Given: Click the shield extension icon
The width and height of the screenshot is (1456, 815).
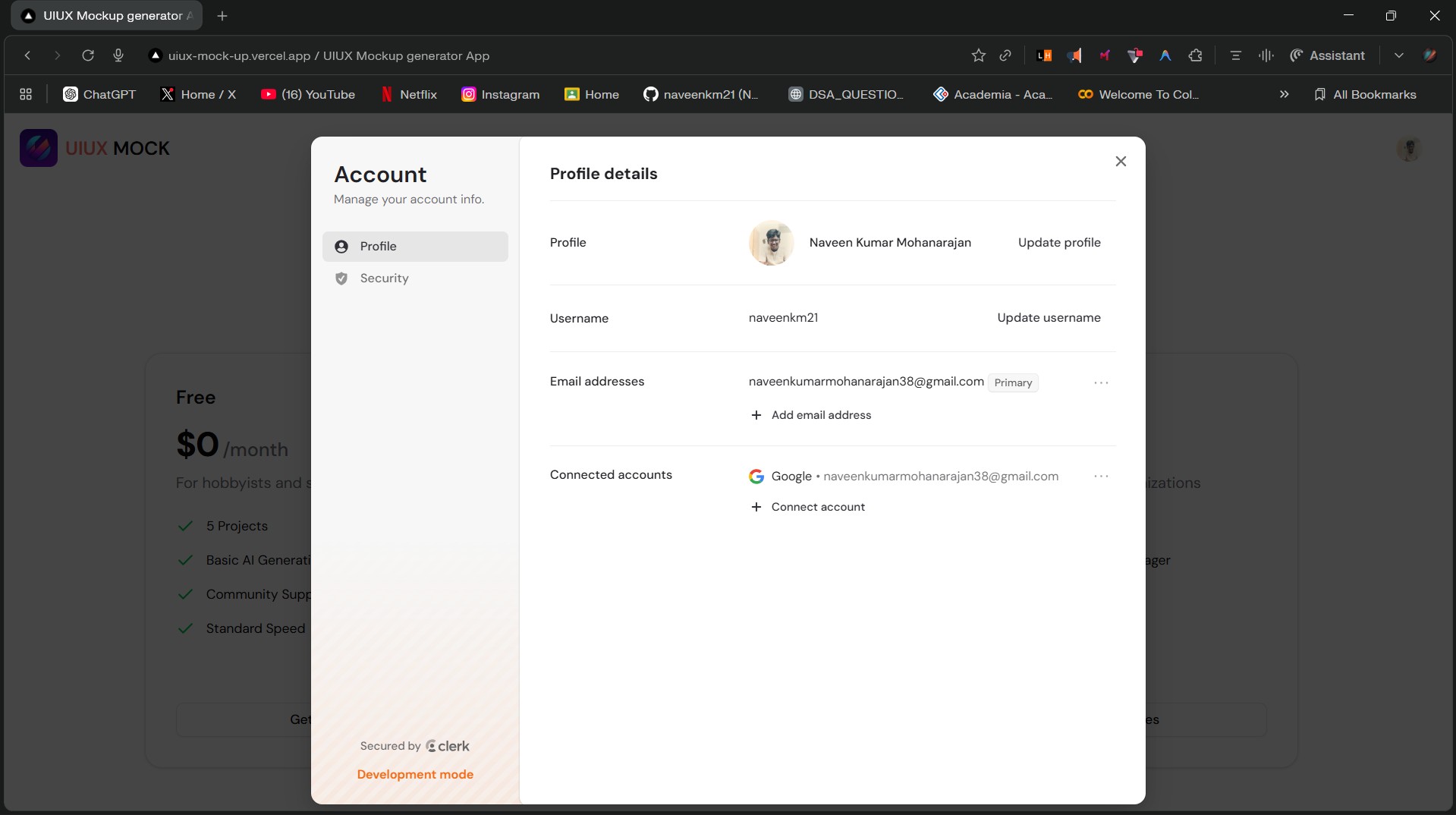Looking at the screenshot, I should pyautogui.click(x=1135, y=55).
